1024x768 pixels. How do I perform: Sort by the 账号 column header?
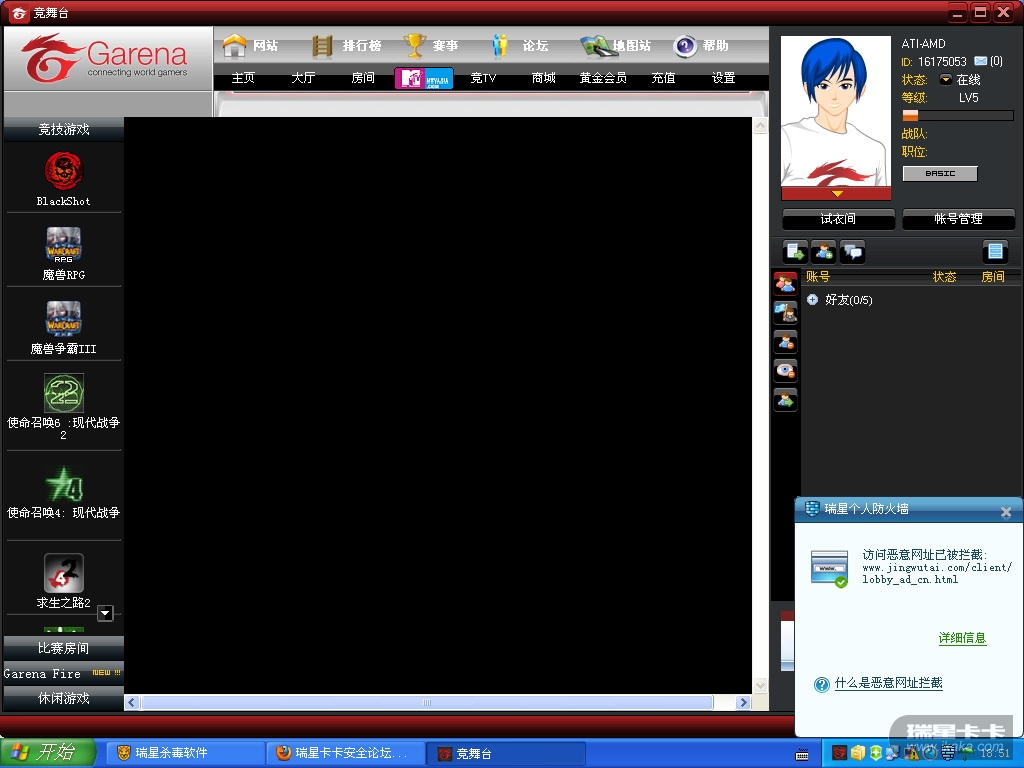818,277
